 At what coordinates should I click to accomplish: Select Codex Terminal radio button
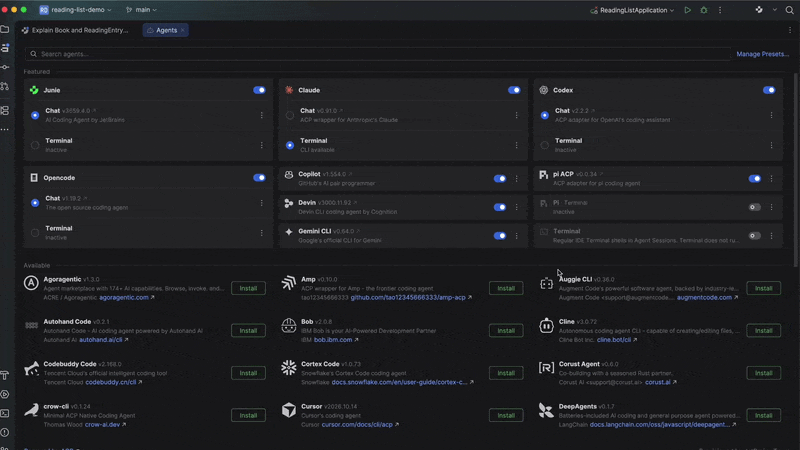tap(544, 145)
